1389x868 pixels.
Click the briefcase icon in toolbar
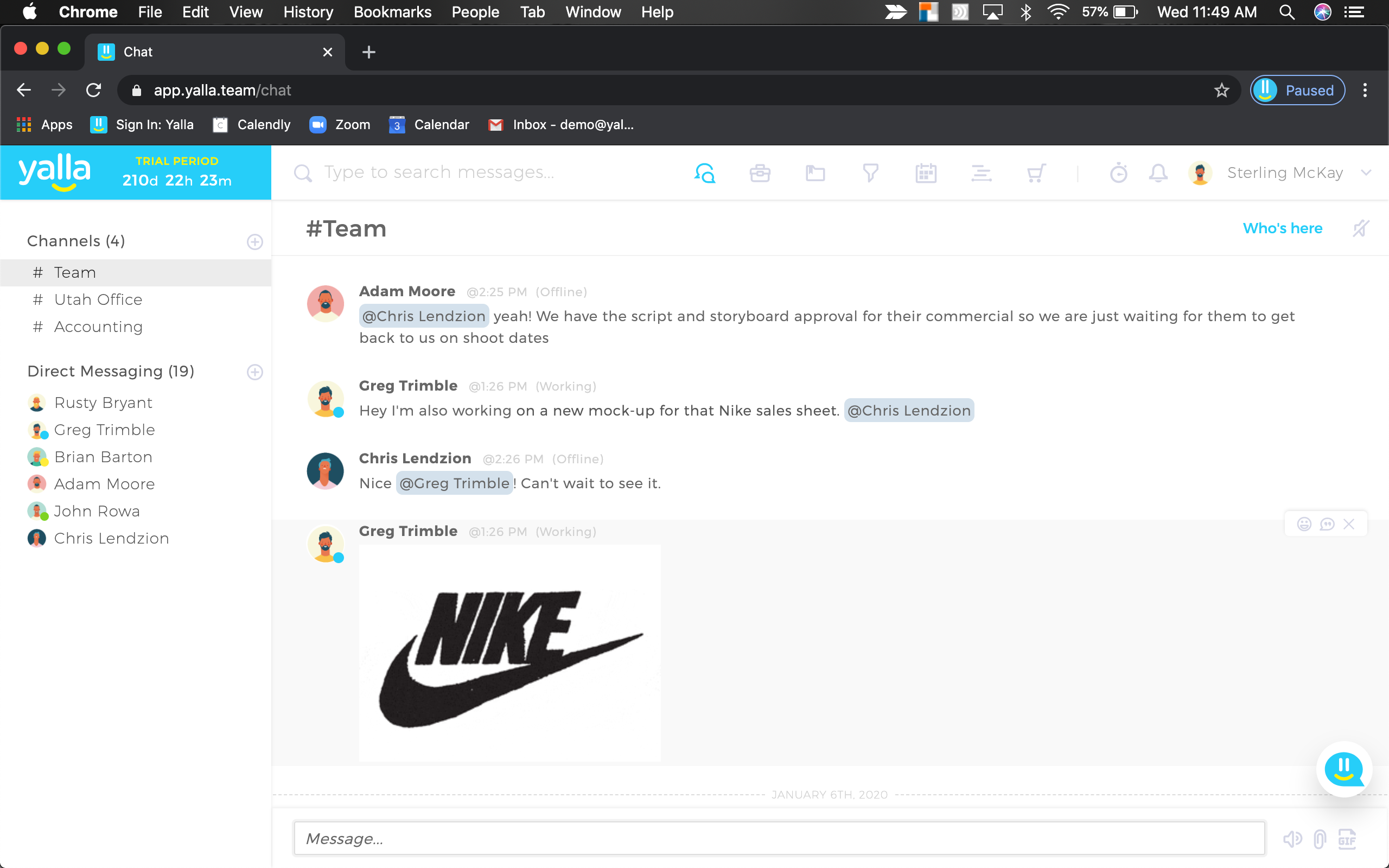tap(760, 173)
